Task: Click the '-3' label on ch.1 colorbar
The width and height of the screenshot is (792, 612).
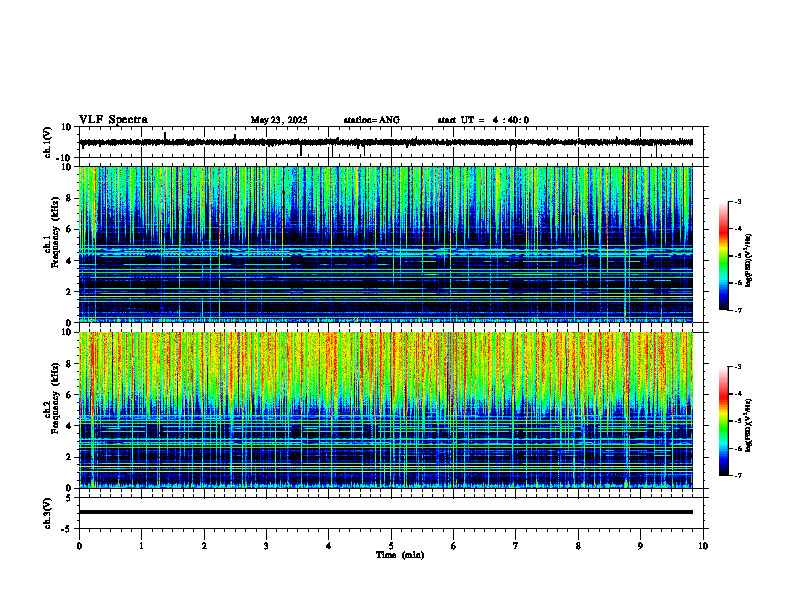Action: coord(737,202)
